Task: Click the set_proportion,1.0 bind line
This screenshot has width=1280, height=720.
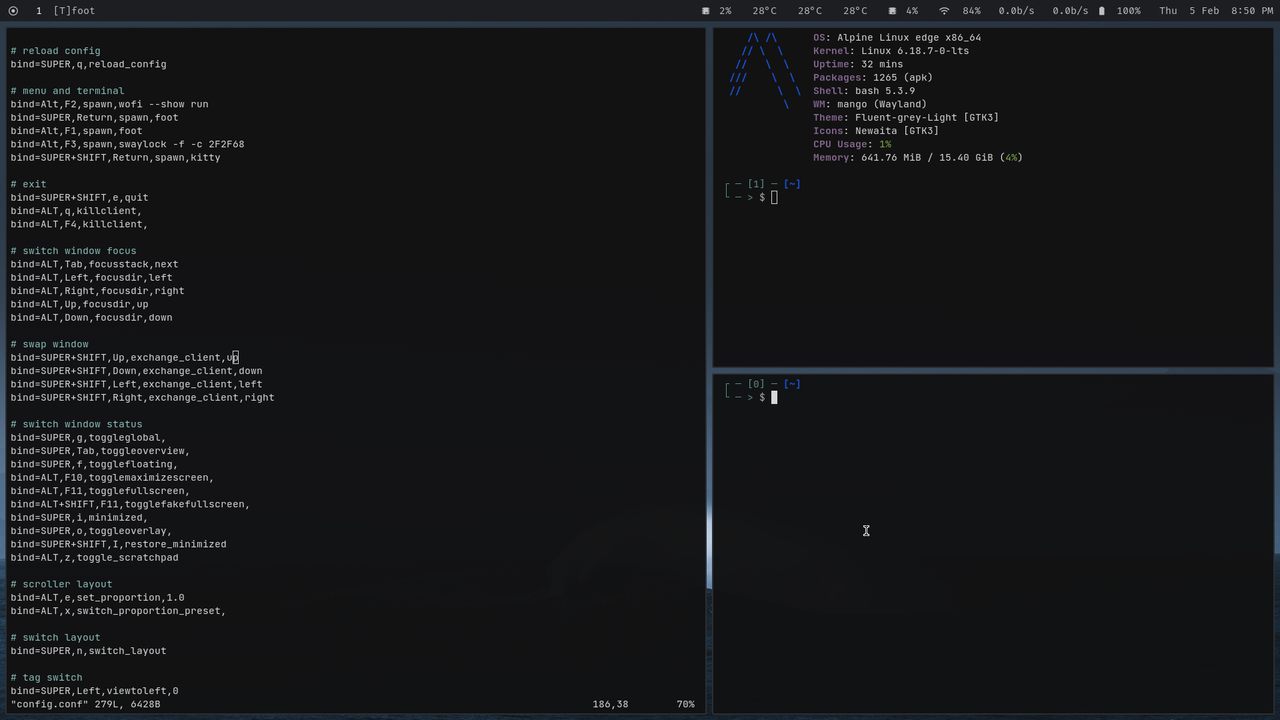Action: tap(98, 597)
